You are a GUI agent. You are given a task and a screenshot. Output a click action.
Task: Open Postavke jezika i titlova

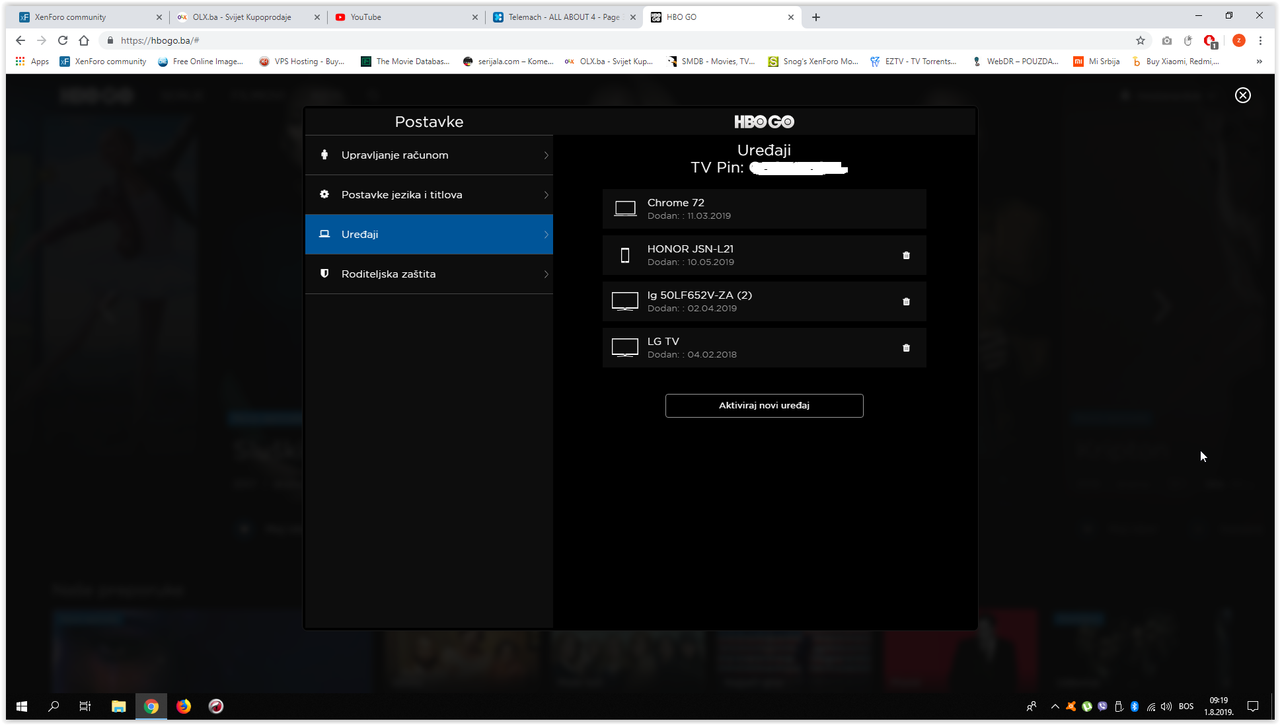429,195
